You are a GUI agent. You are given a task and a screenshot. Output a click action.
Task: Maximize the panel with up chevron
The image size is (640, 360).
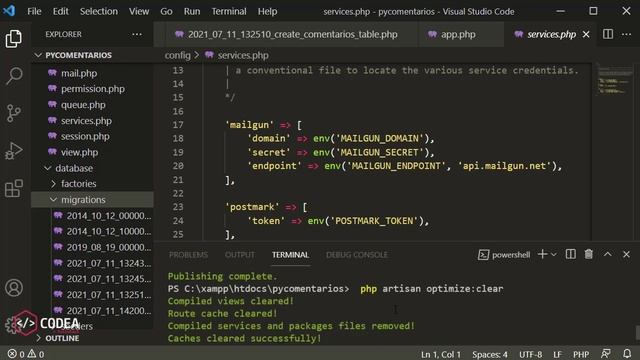(608, 254)
